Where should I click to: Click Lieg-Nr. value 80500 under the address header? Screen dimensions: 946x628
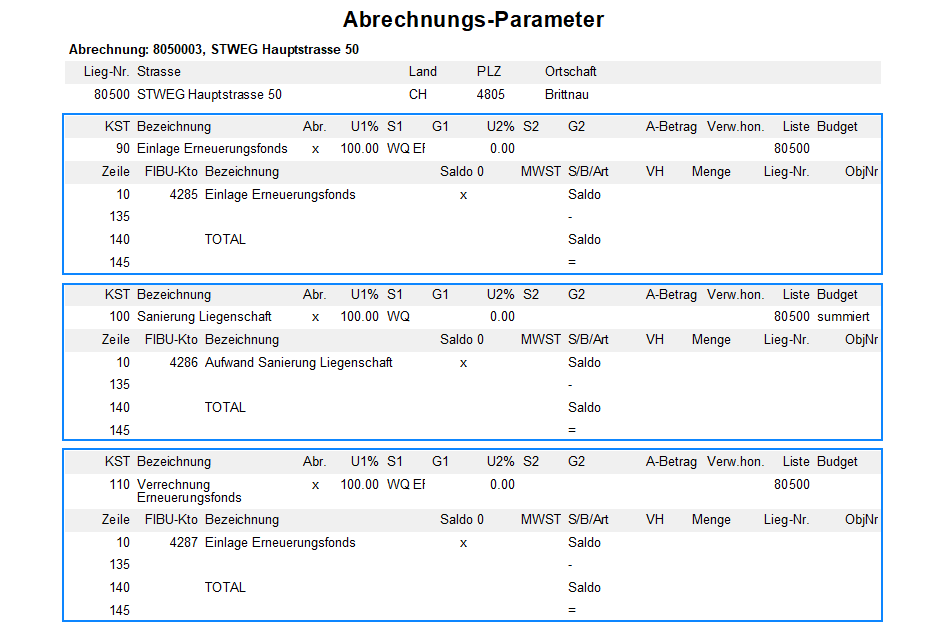click(112, 95)
